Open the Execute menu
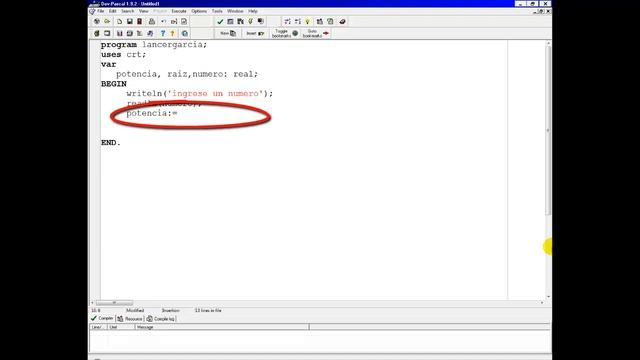 pyautogui.click(x=179, y=11)
